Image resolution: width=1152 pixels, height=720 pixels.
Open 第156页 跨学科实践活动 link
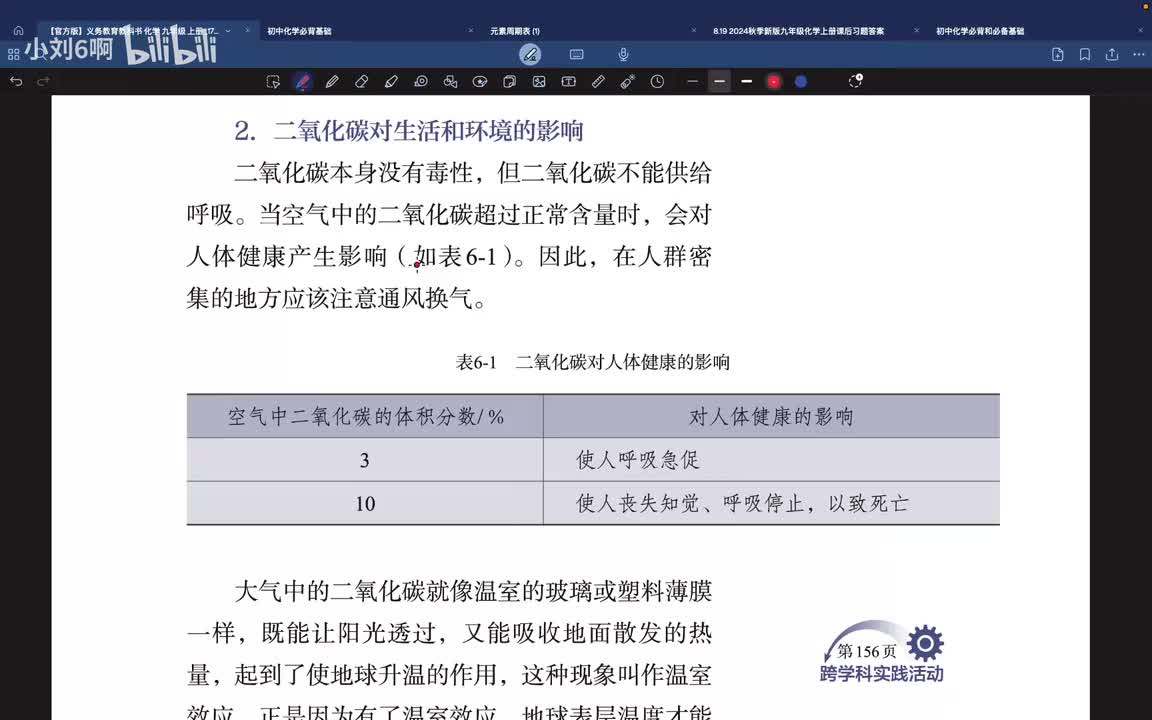click(x=882, y=652)
